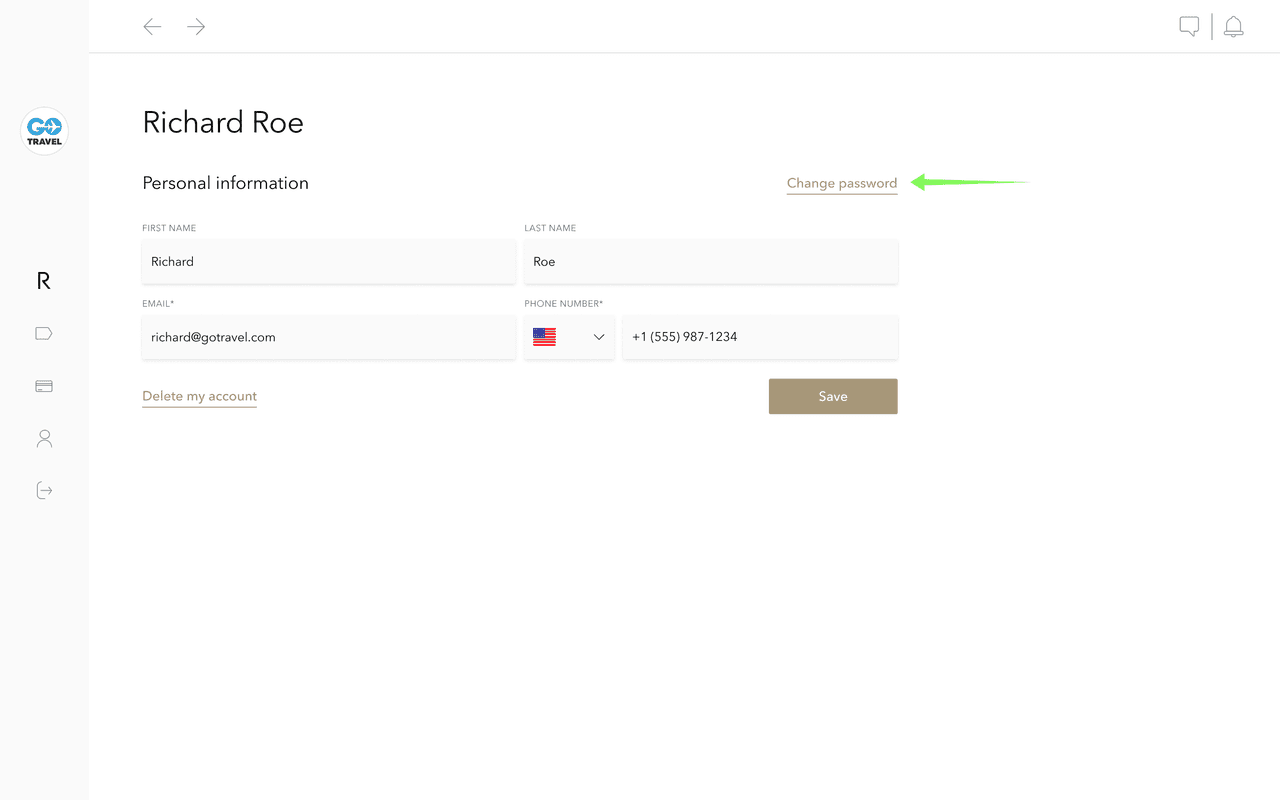Click the Last Name input field

(710, 262)
